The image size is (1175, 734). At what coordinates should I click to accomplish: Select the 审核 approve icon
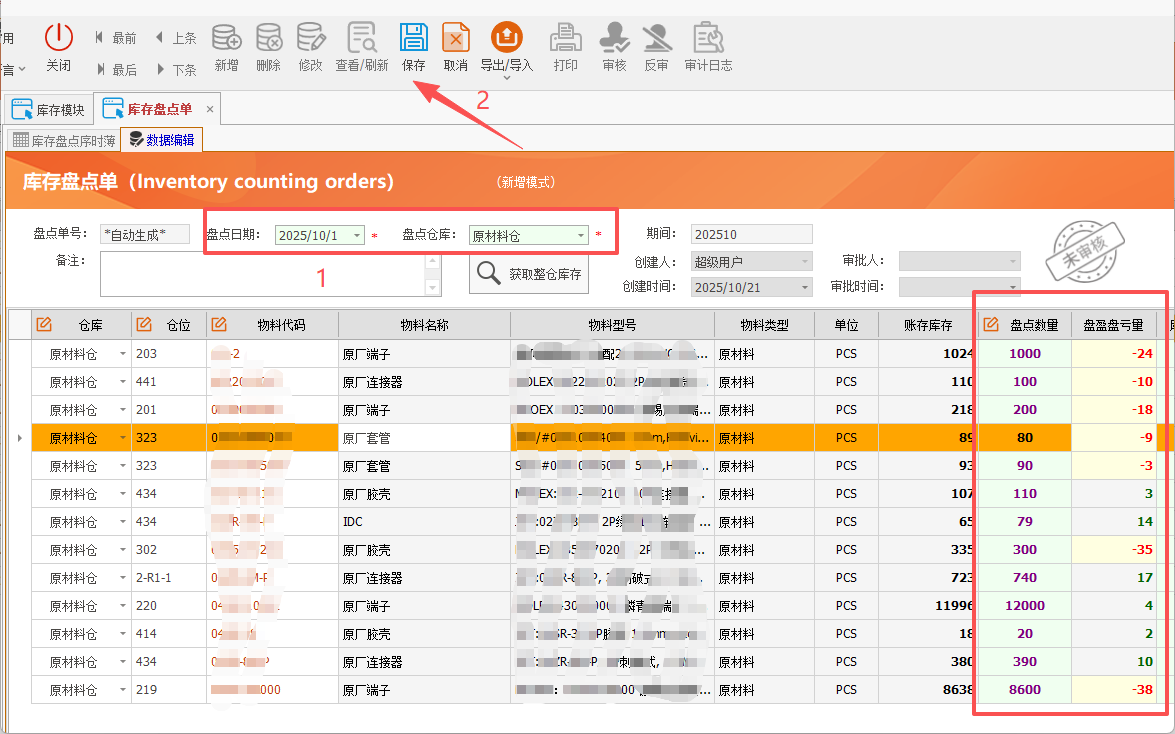(x=614, y=40)
